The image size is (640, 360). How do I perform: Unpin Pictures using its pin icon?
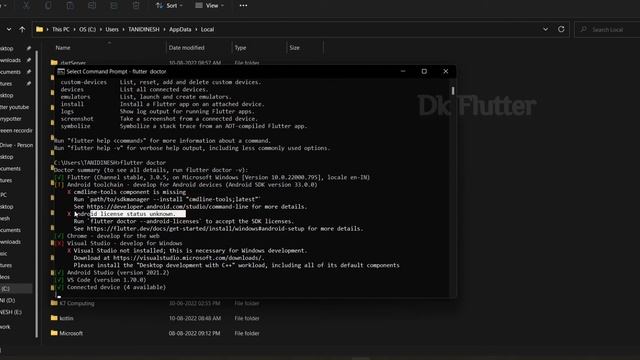pyautogui.click(x=29, y=84)
